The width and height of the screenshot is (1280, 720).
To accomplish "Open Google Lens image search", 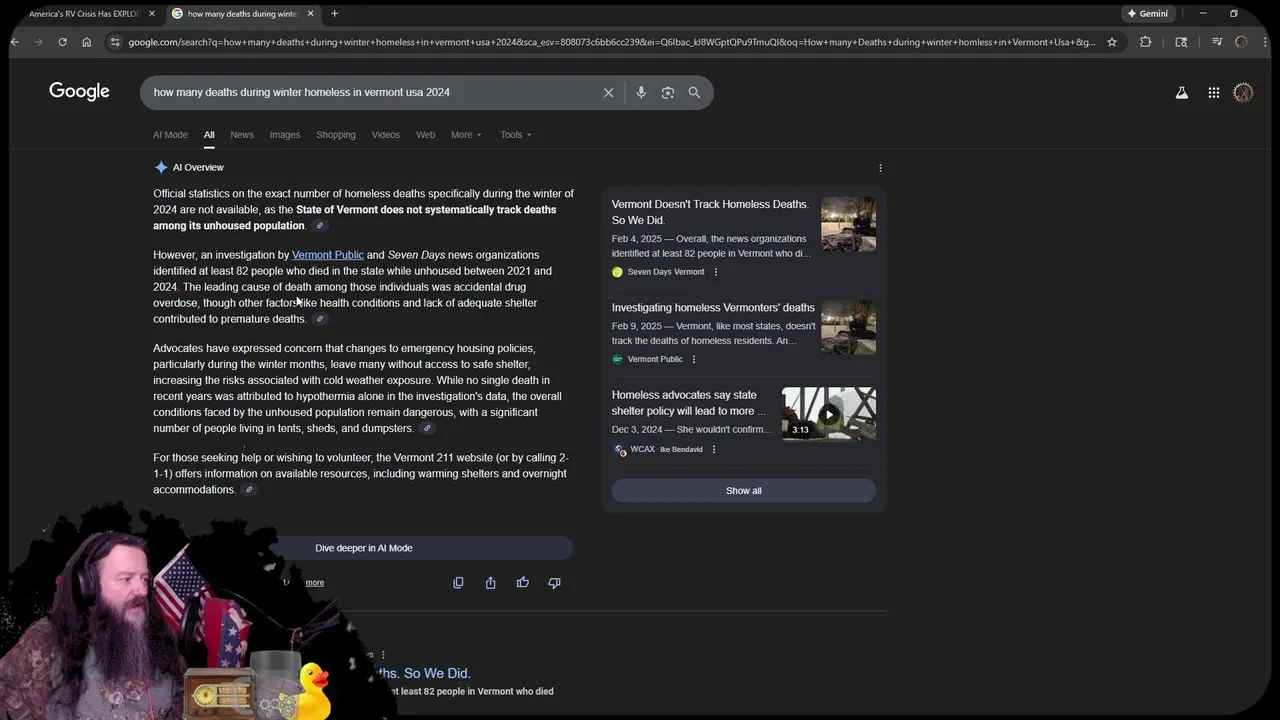I will coord(667,92).
